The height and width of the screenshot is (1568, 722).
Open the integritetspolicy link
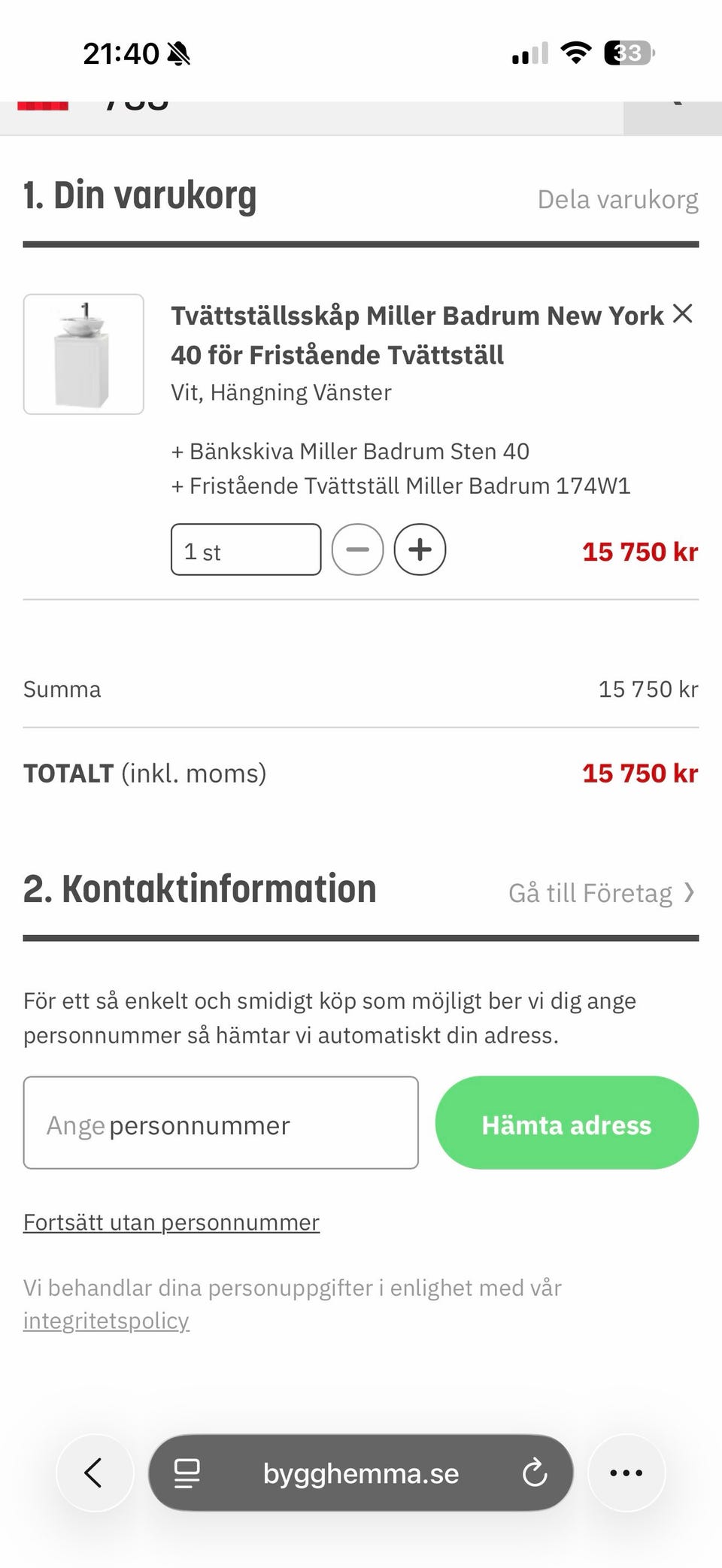coord(106,1321)
